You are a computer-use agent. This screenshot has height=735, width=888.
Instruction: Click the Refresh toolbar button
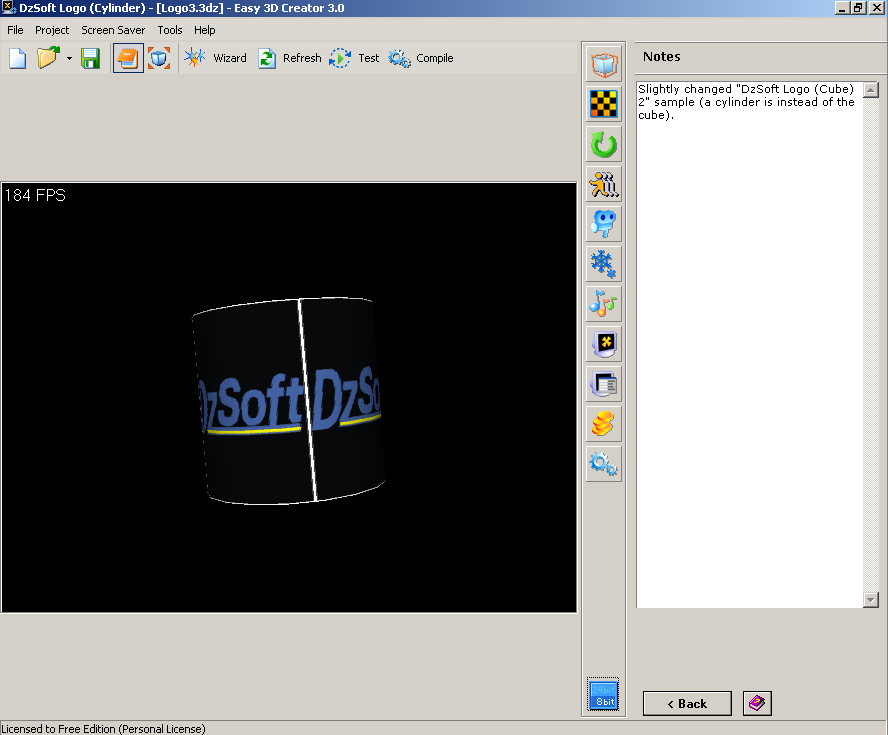point(289,58)
